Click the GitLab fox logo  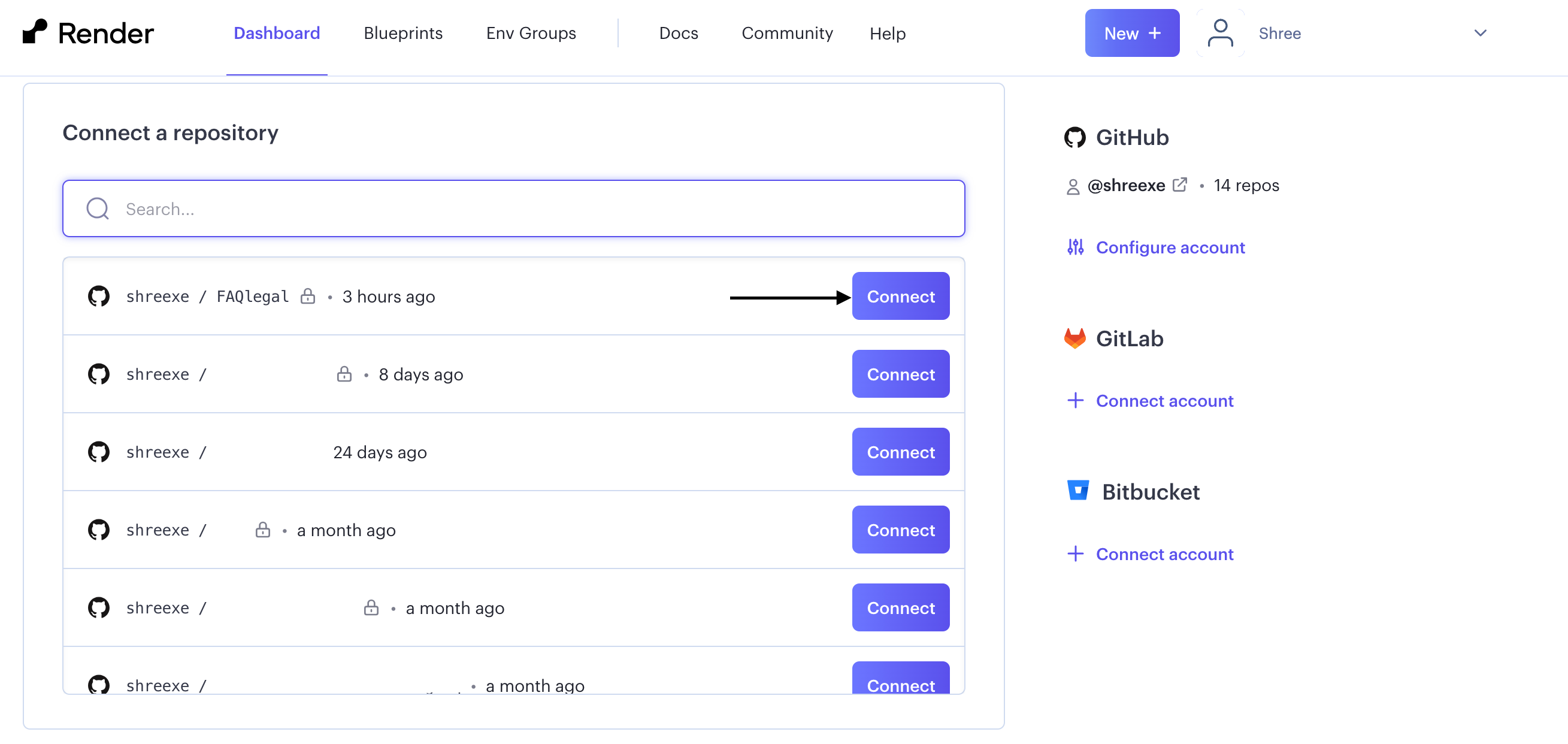tap(1075, 338)
